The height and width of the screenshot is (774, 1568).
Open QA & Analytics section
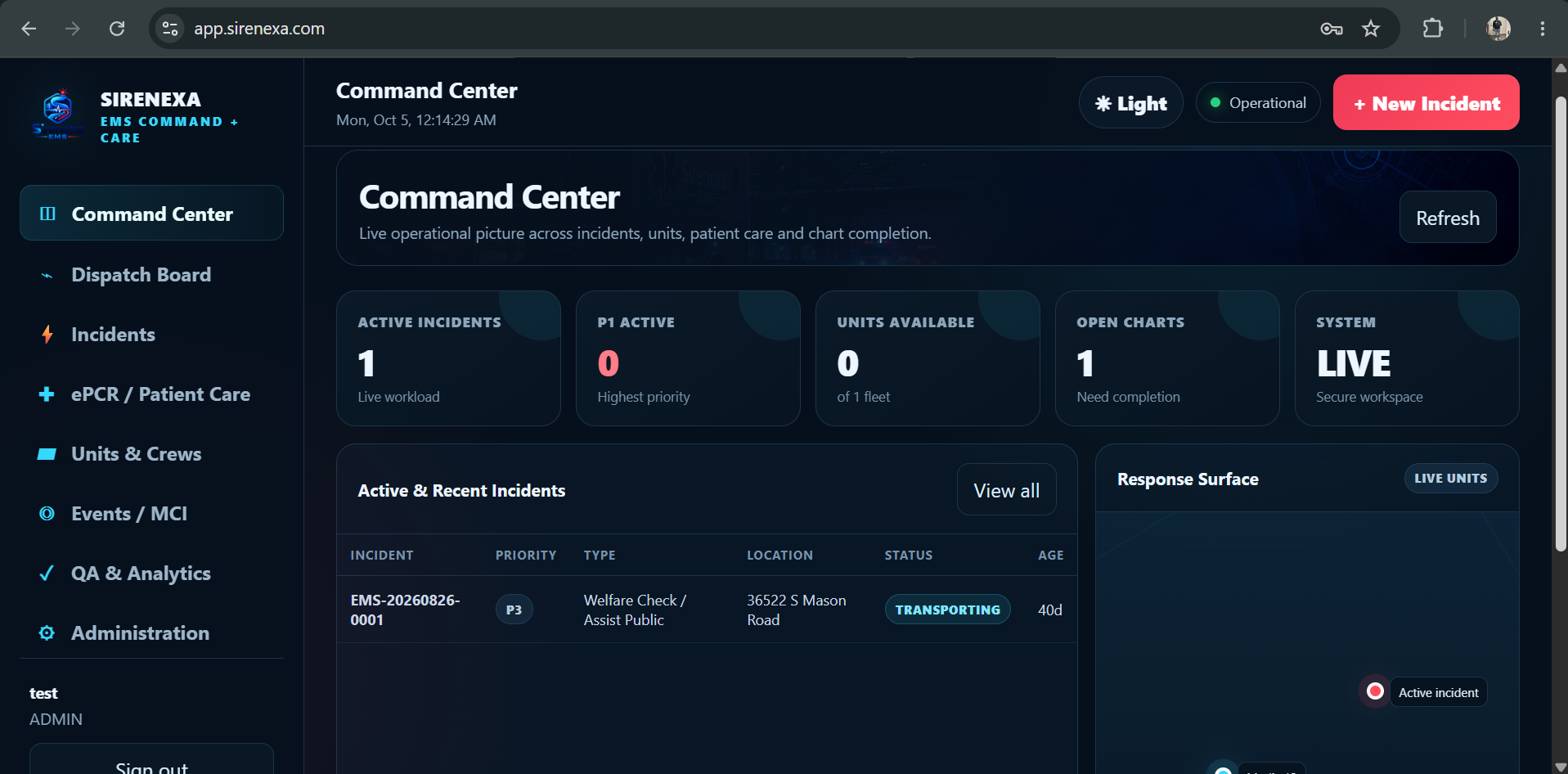(151, 574)
